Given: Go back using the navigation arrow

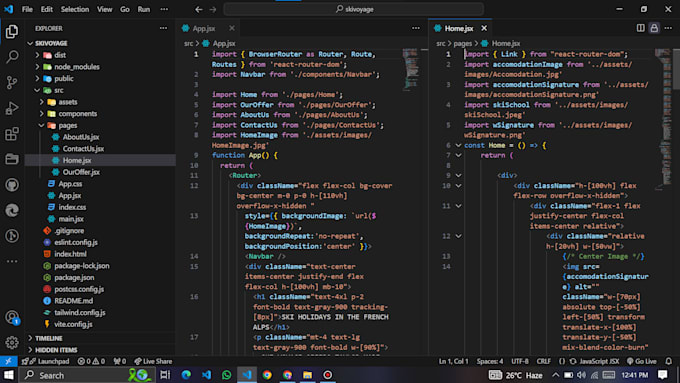Looking at the screenshot, I should 199,9.
